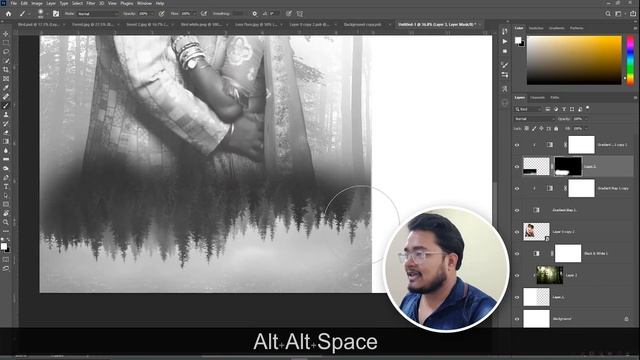Image resolution: width=640 pixels, height=360 pixels.
Task: Click the toolbar foreground color swatch
Action: pos(4,246)
